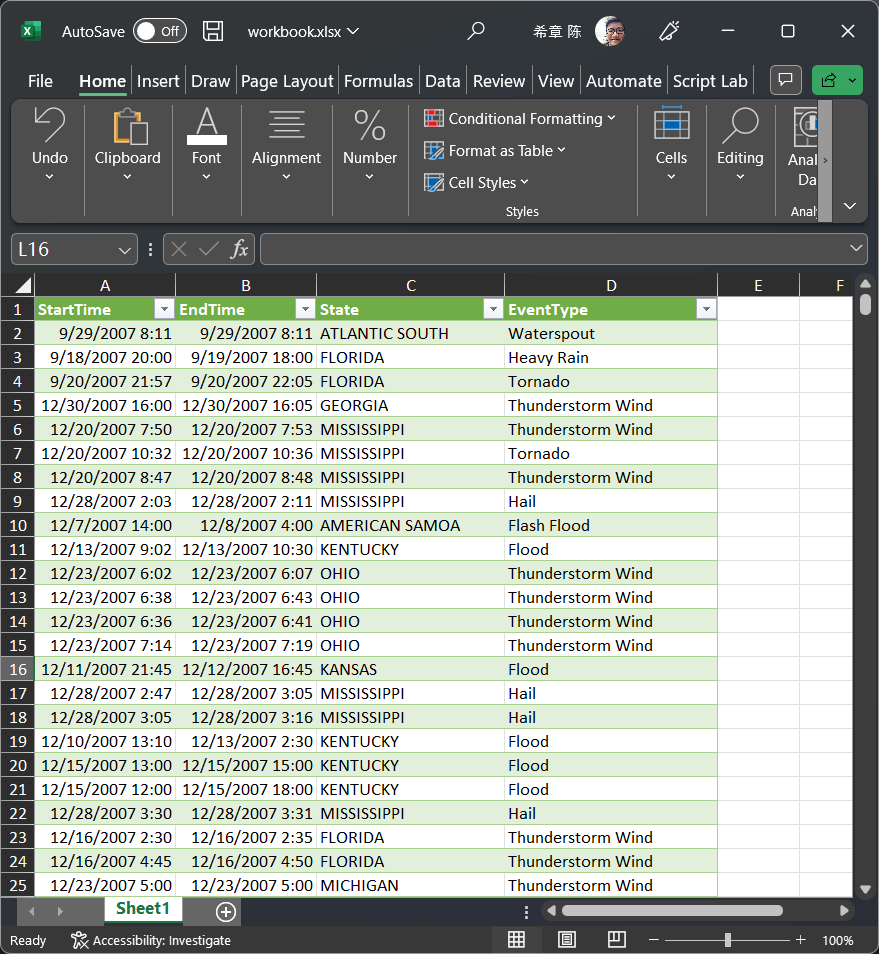Open the search magnifier in the title bar
The height and width of the screenshot is (954, 879).
tap(476, 30)
